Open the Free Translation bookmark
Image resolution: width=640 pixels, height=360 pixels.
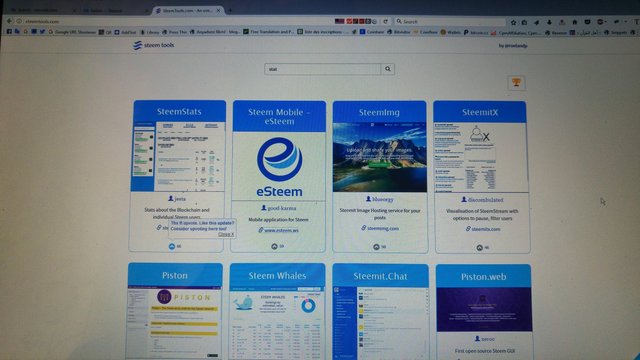[x=268, y=31]
